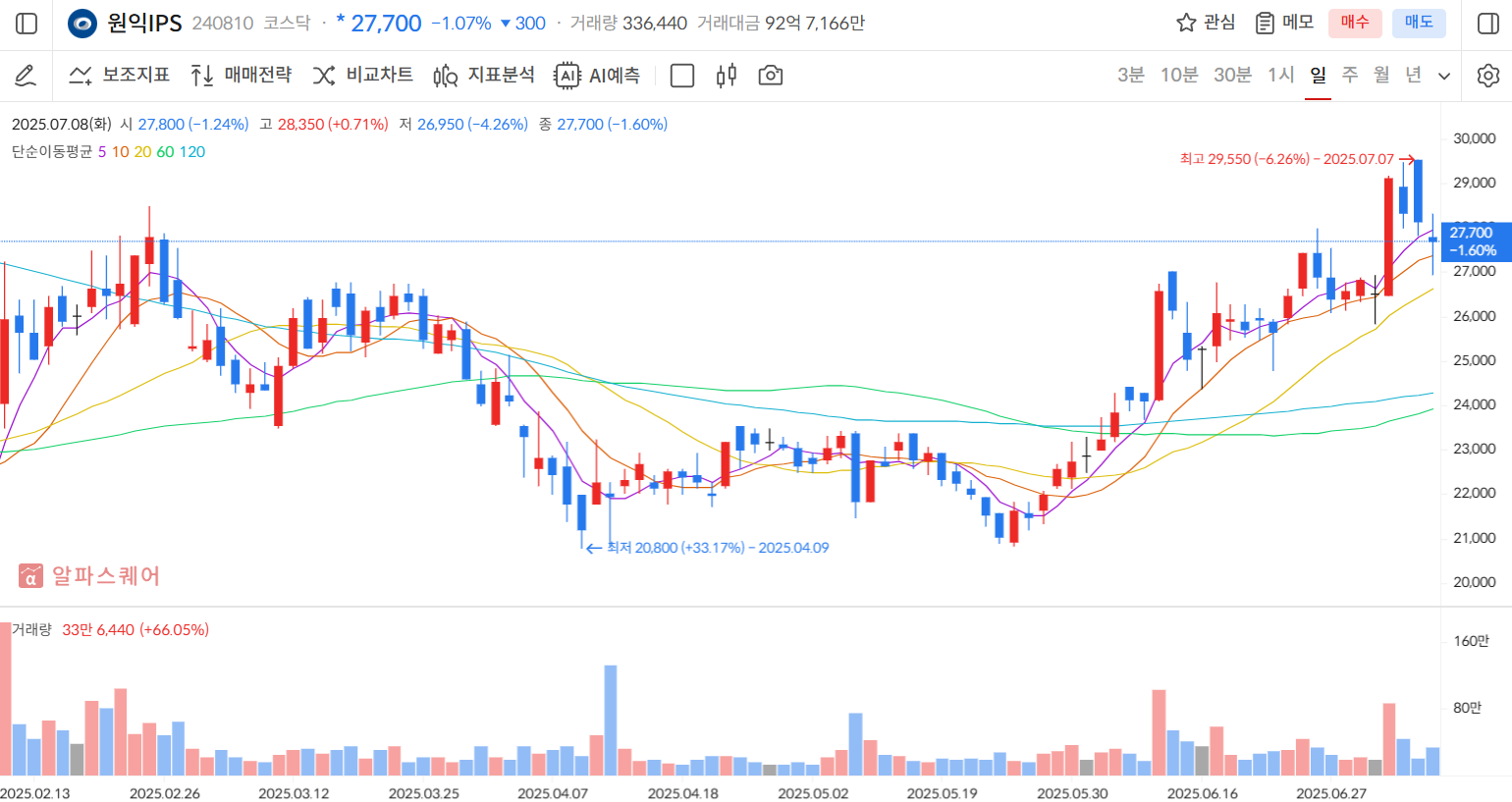The width and height of the screenshot is (1512, 802).
Task: Click the 최저 20,800 low marker label
Action: tap(718, 548)
